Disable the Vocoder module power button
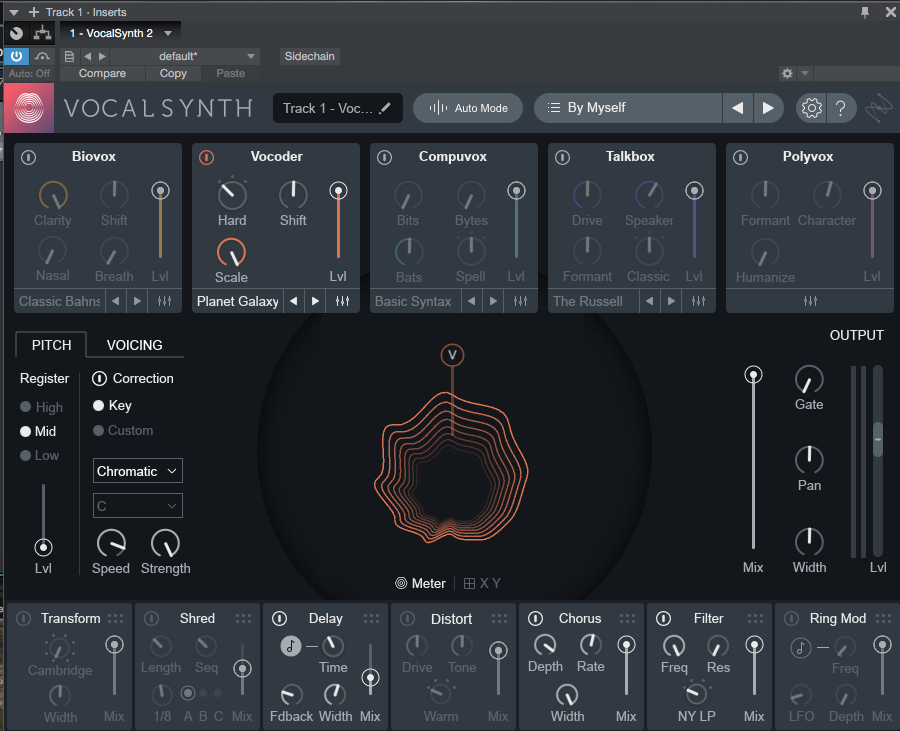Image resolution: width=900 pixels, height=731 pixels. point(206,157)
